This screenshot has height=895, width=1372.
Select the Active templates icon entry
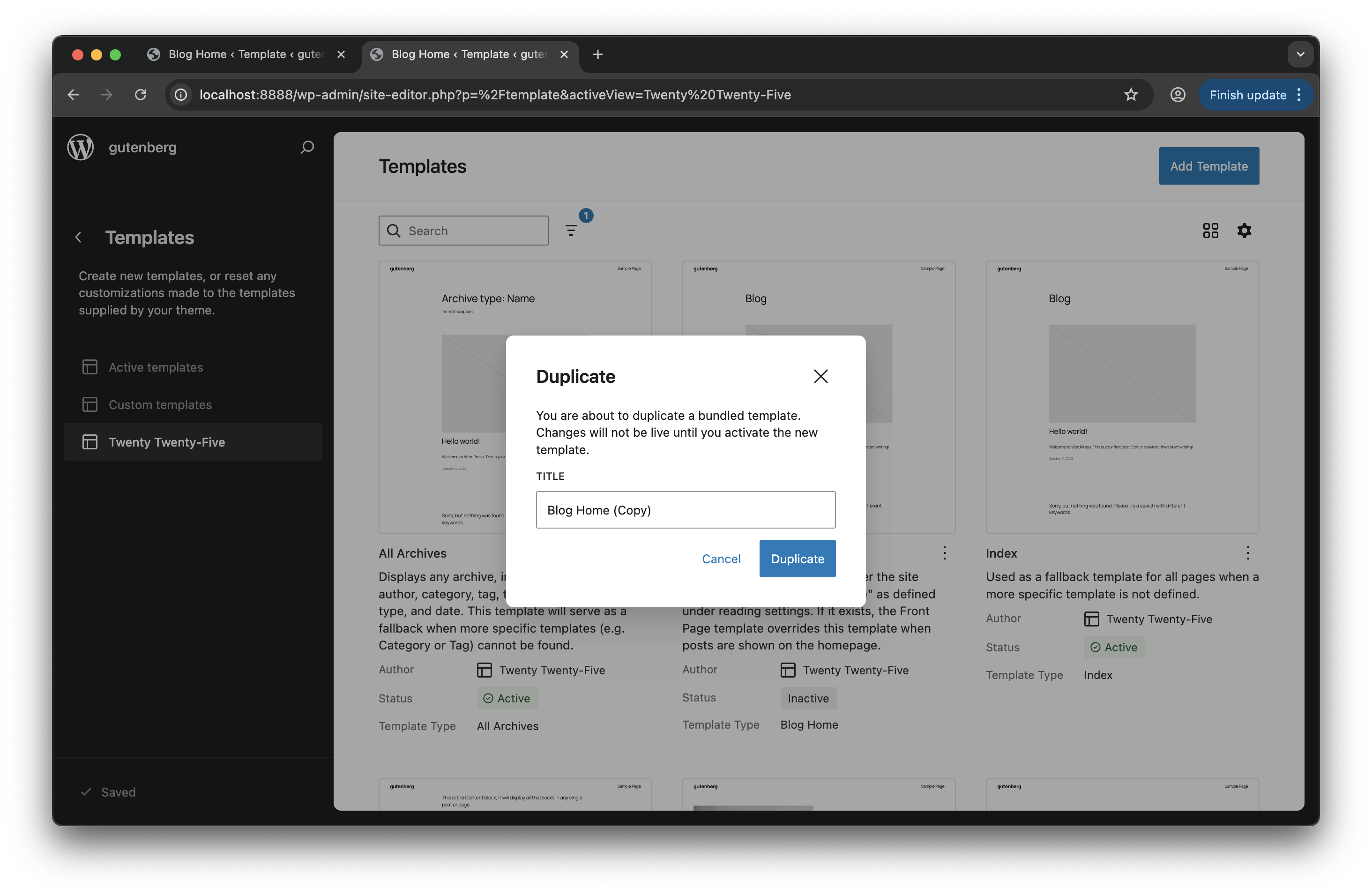(x=90, y=366)
